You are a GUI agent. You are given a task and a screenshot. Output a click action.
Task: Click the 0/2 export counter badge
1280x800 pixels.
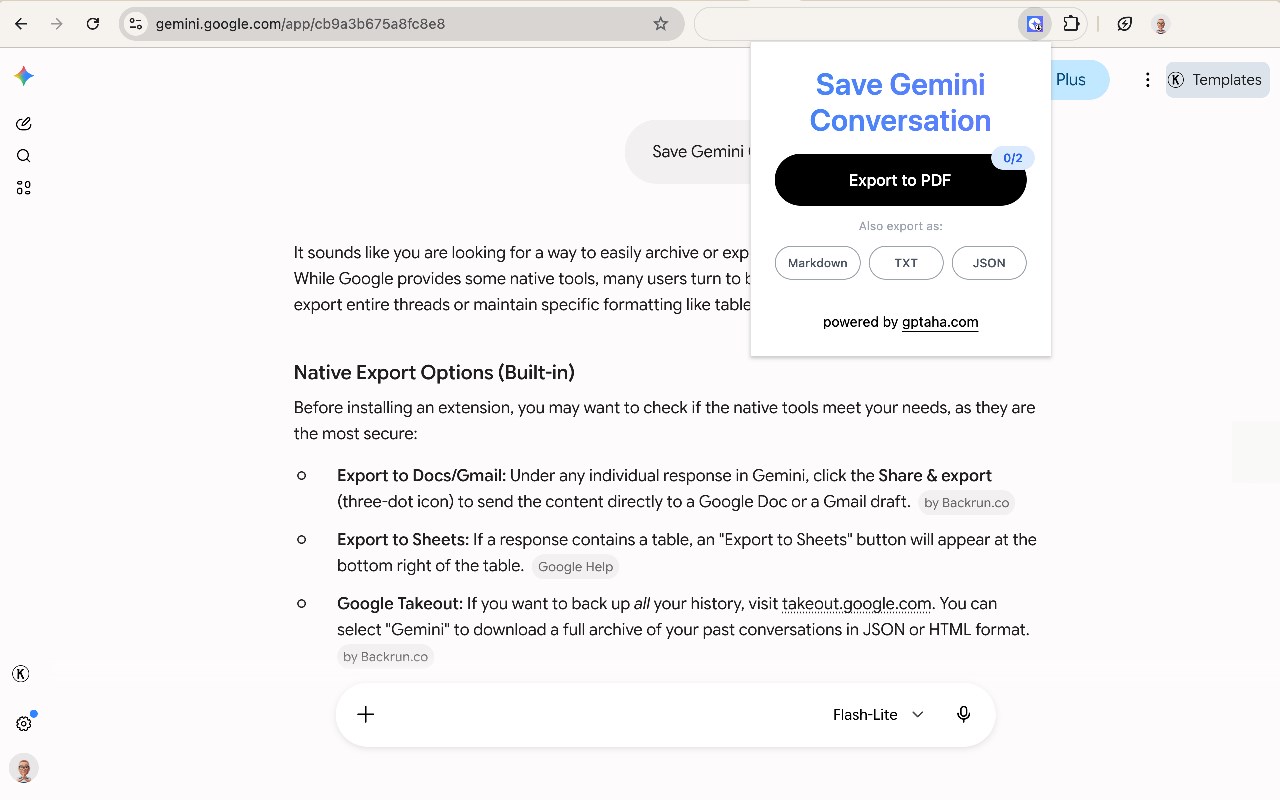pos(1013,158)
